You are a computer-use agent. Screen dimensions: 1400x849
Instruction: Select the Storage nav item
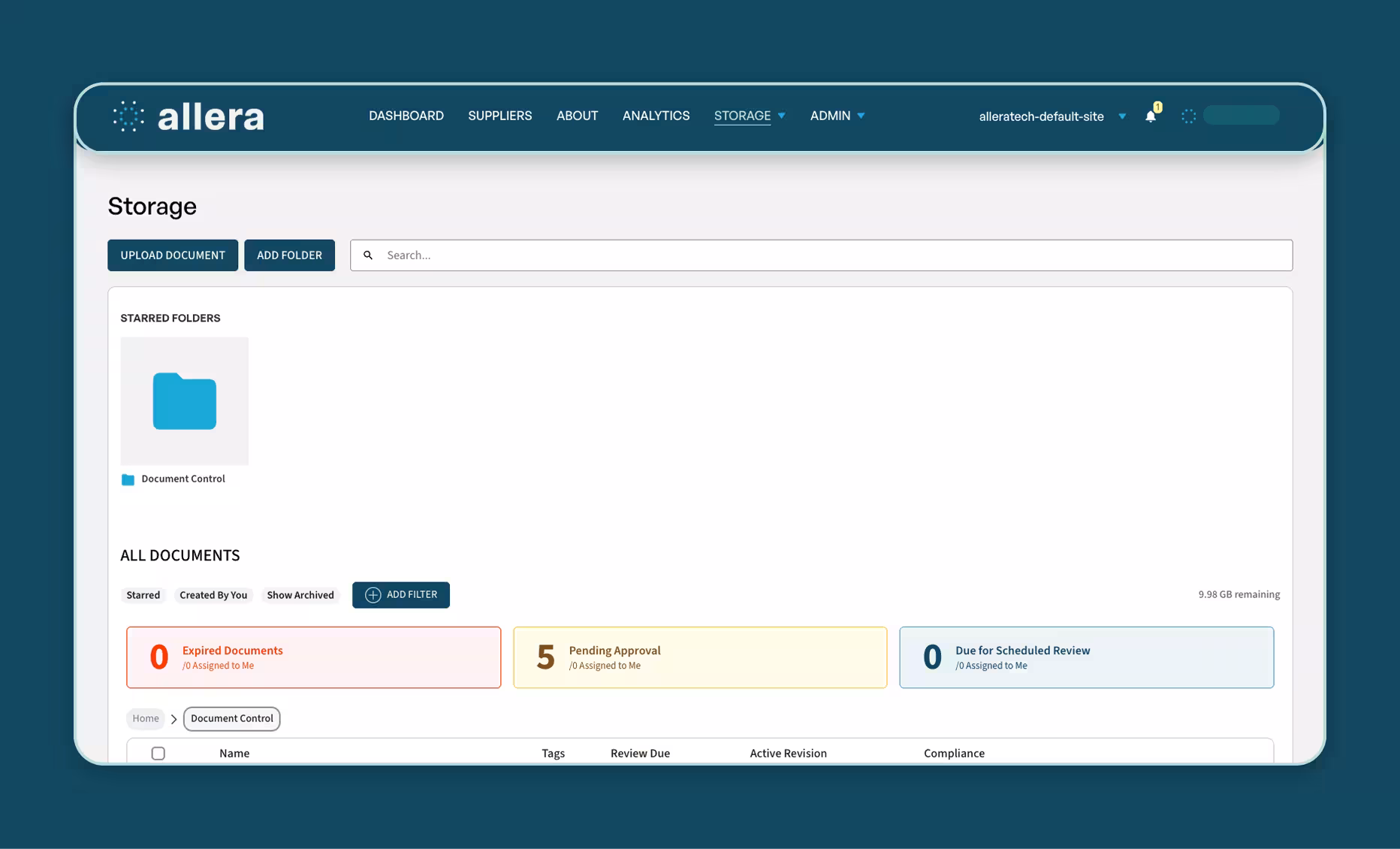742,116
